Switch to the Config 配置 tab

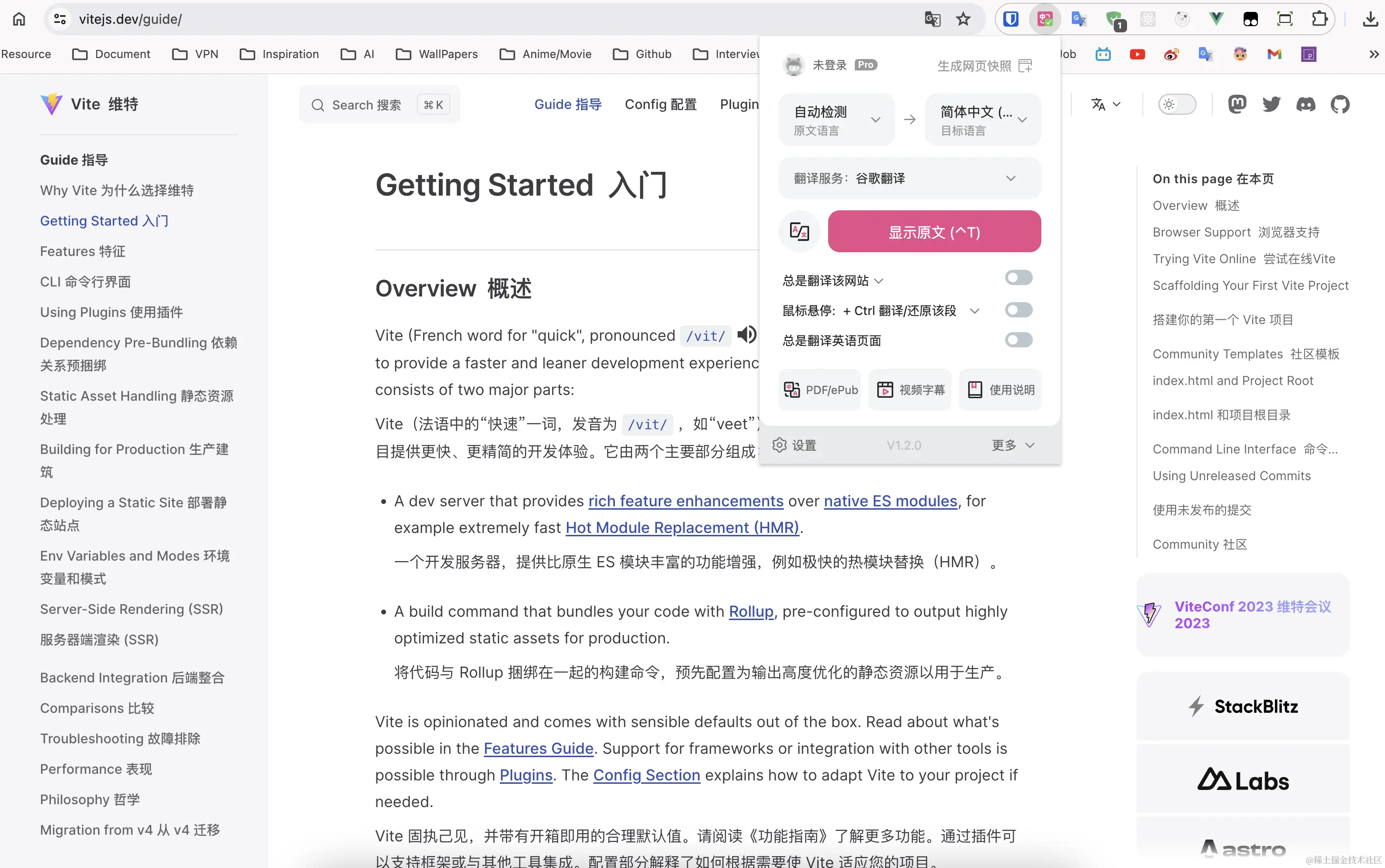(661, 105)
